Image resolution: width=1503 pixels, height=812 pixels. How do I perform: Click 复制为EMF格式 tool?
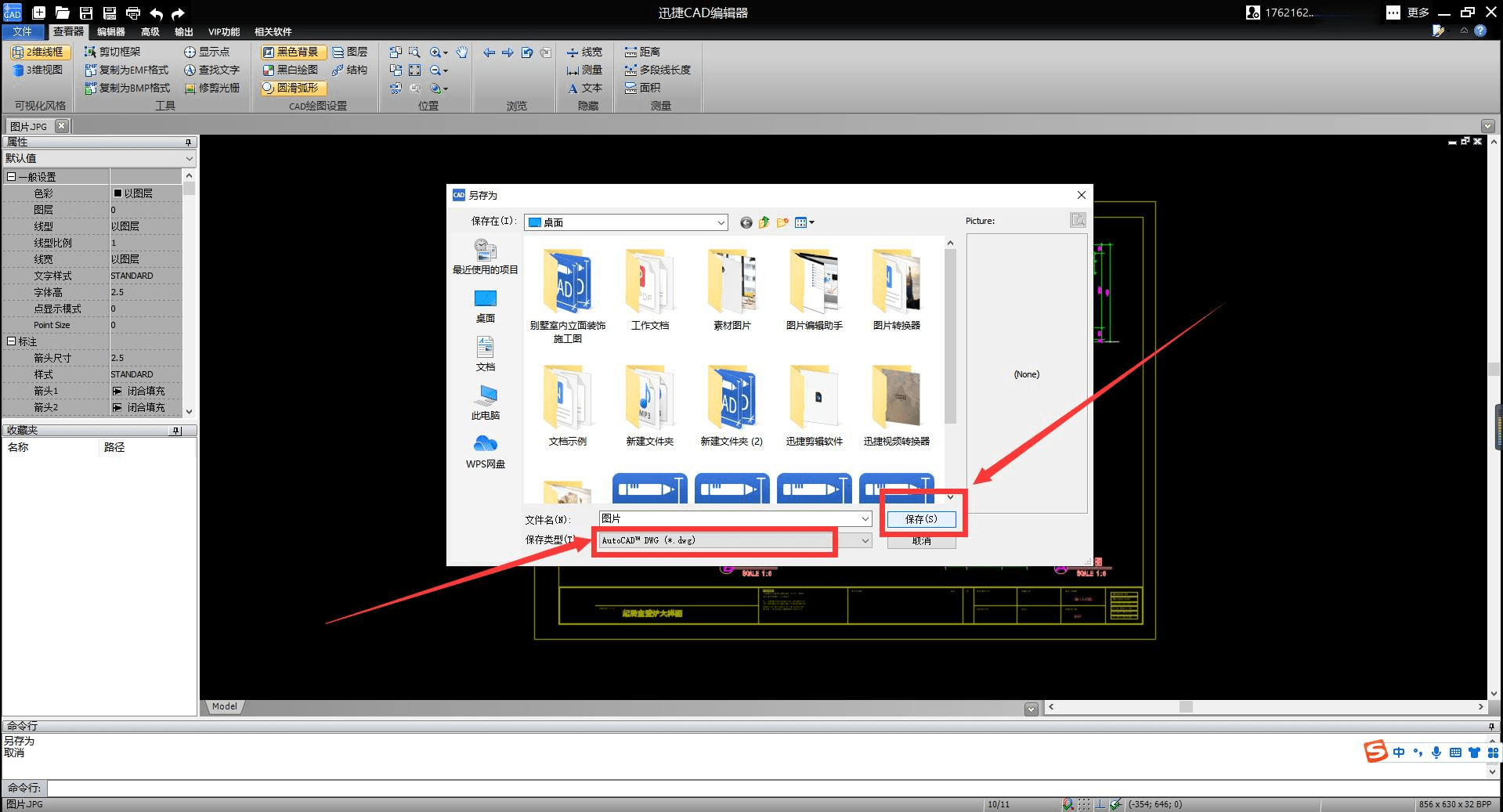[127, 70]
